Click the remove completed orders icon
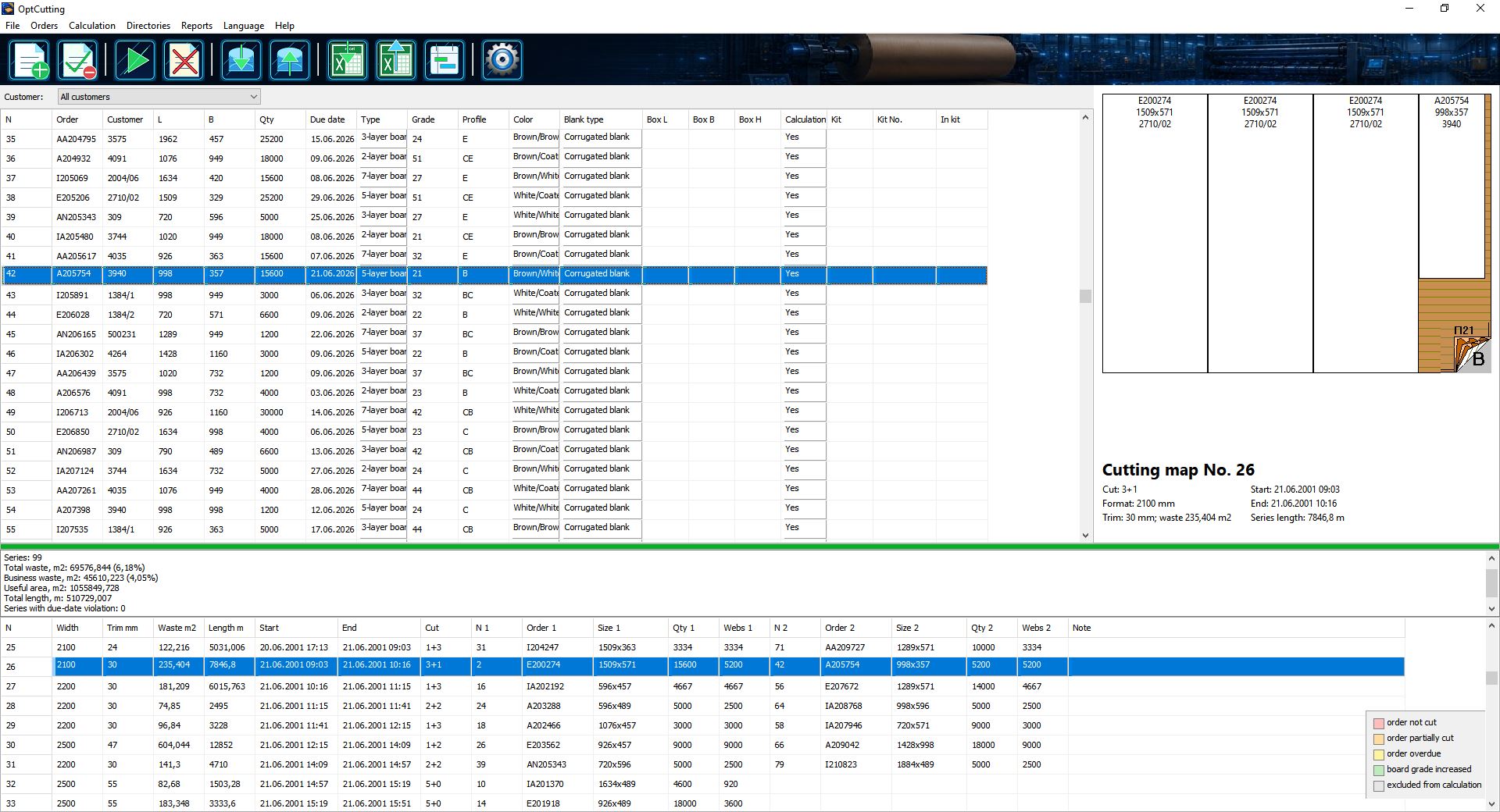Screen dimensions: 1500x812 click(x=79, y=60)
